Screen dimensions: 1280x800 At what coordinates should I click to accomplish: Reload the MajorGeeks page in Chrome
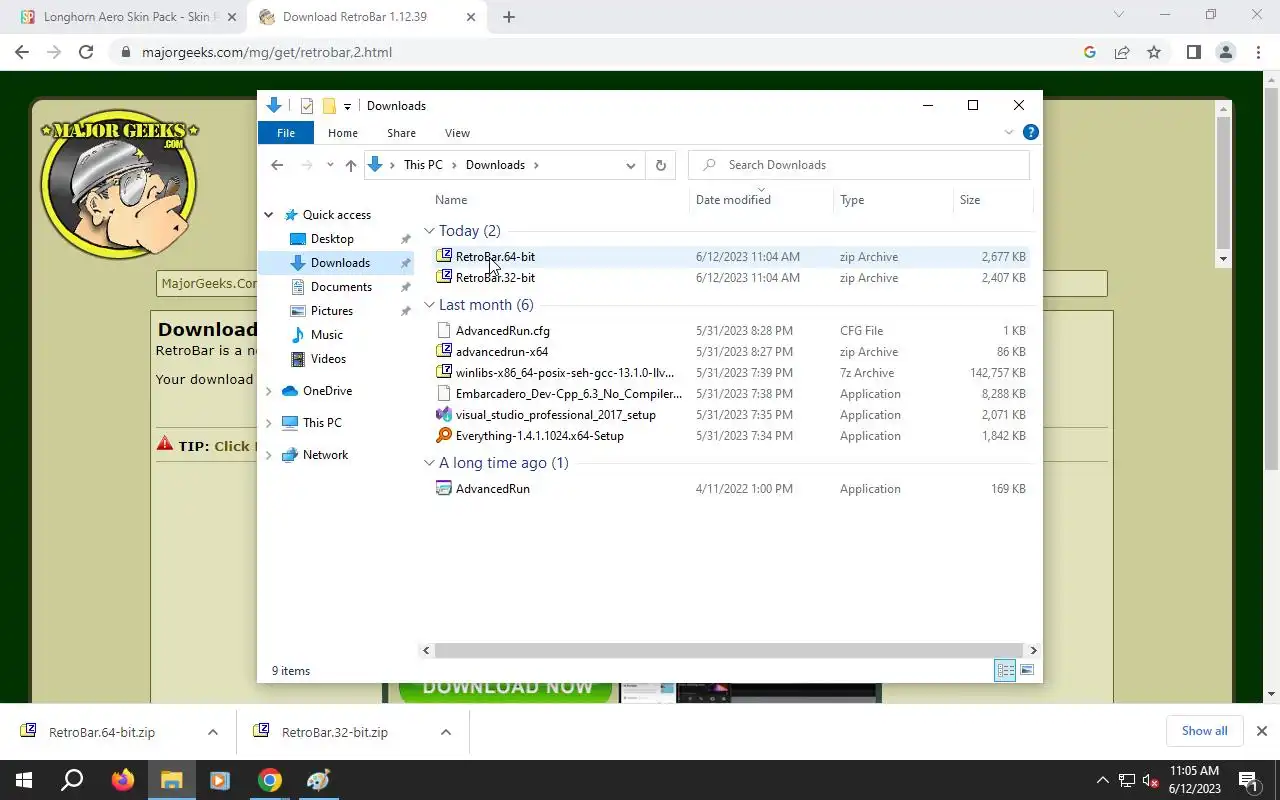(x=86, y=52)
